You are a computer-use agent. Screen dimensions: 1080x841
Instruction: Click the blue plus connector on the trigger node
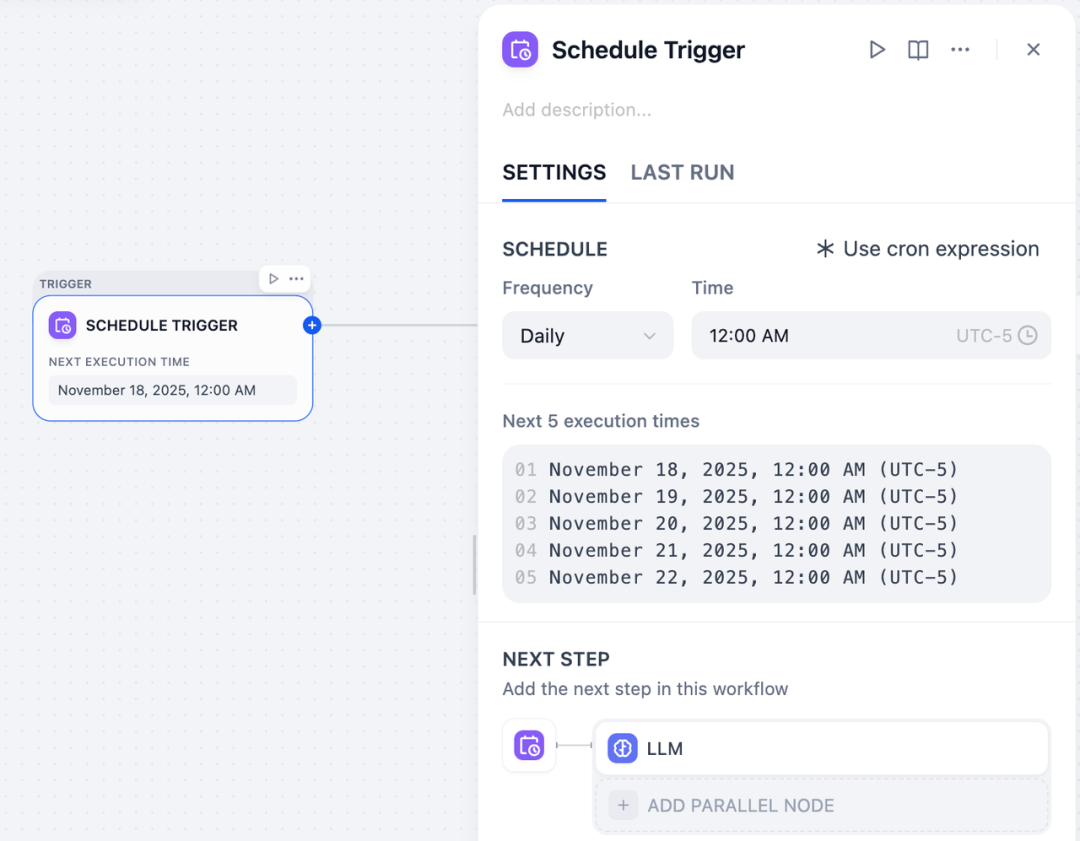click(x=312, y=325)
